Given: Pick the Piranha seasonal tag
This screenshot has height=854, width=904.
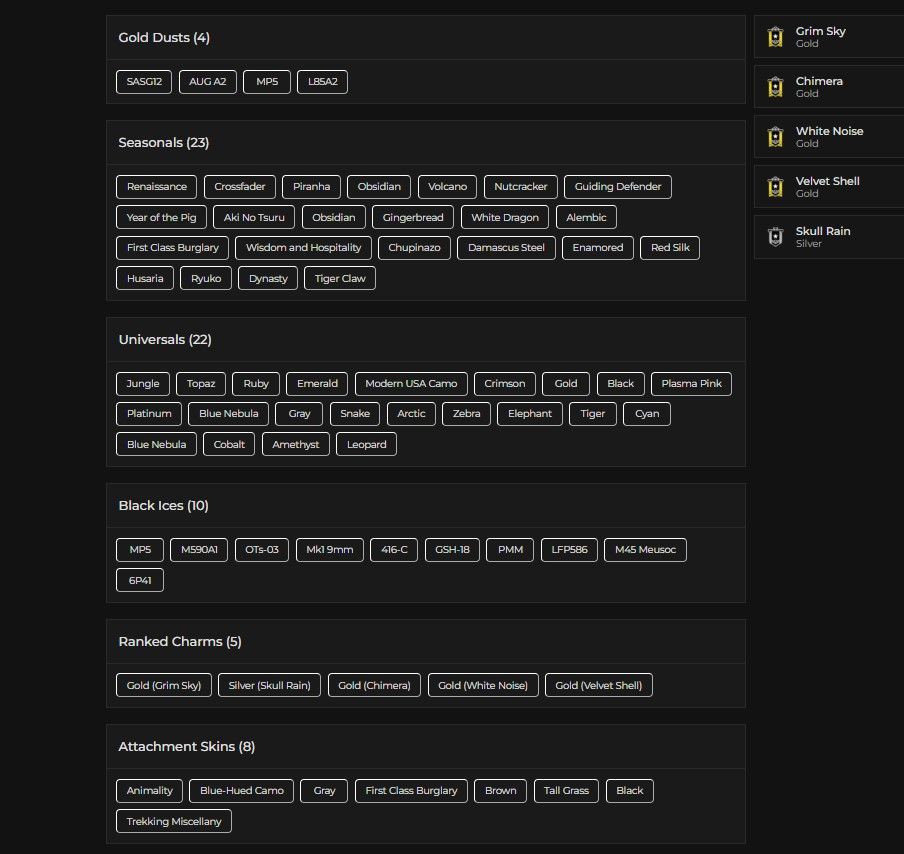Looking at the screenshot, I should coord(311,187).
